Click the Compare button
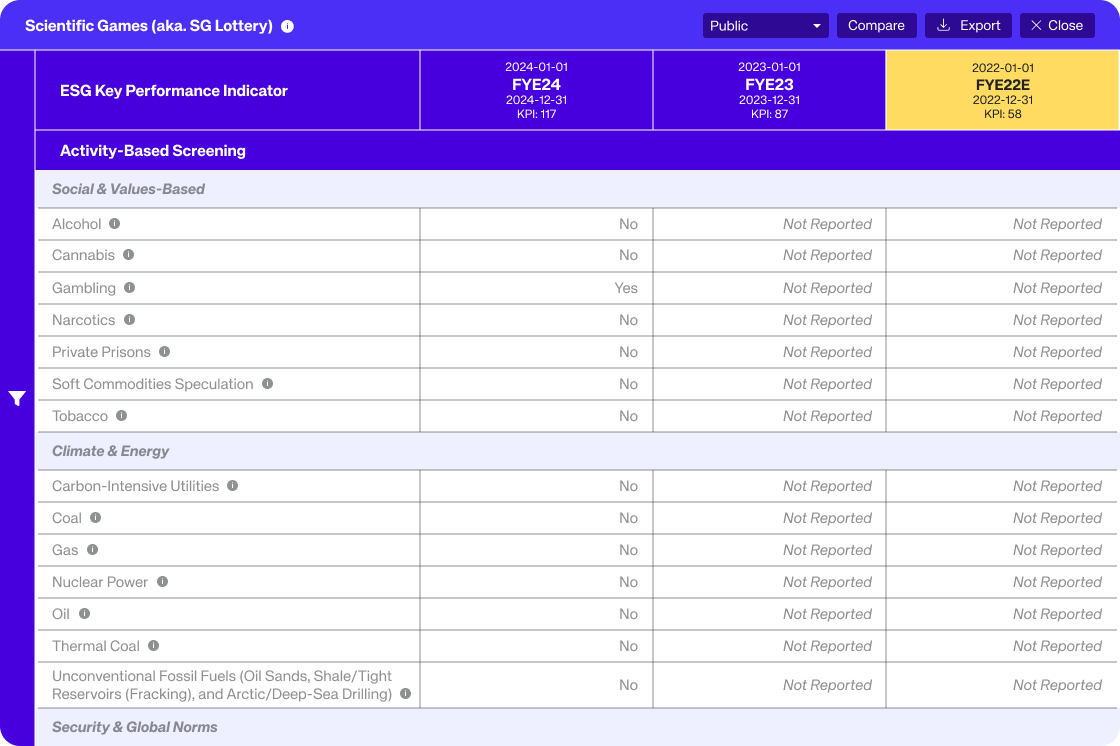The width and height of the screenshot is (1120, 746). [x=876, y=26]
